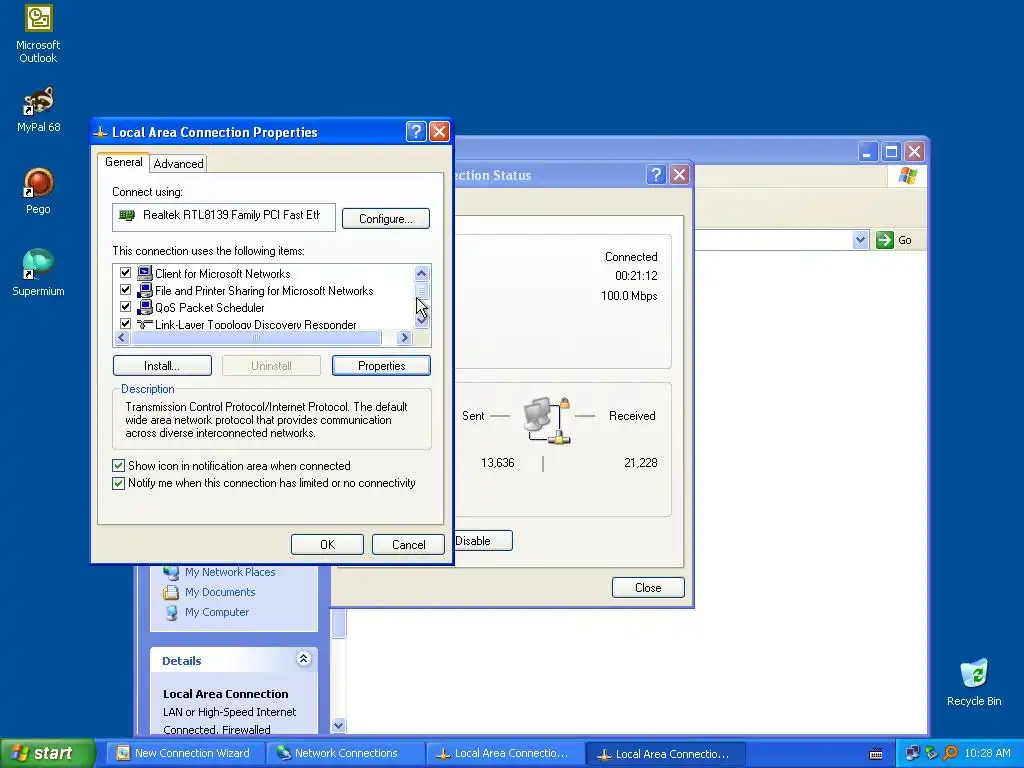
Task: Open the address bar dropdown arrow
Action: point(860,240)
